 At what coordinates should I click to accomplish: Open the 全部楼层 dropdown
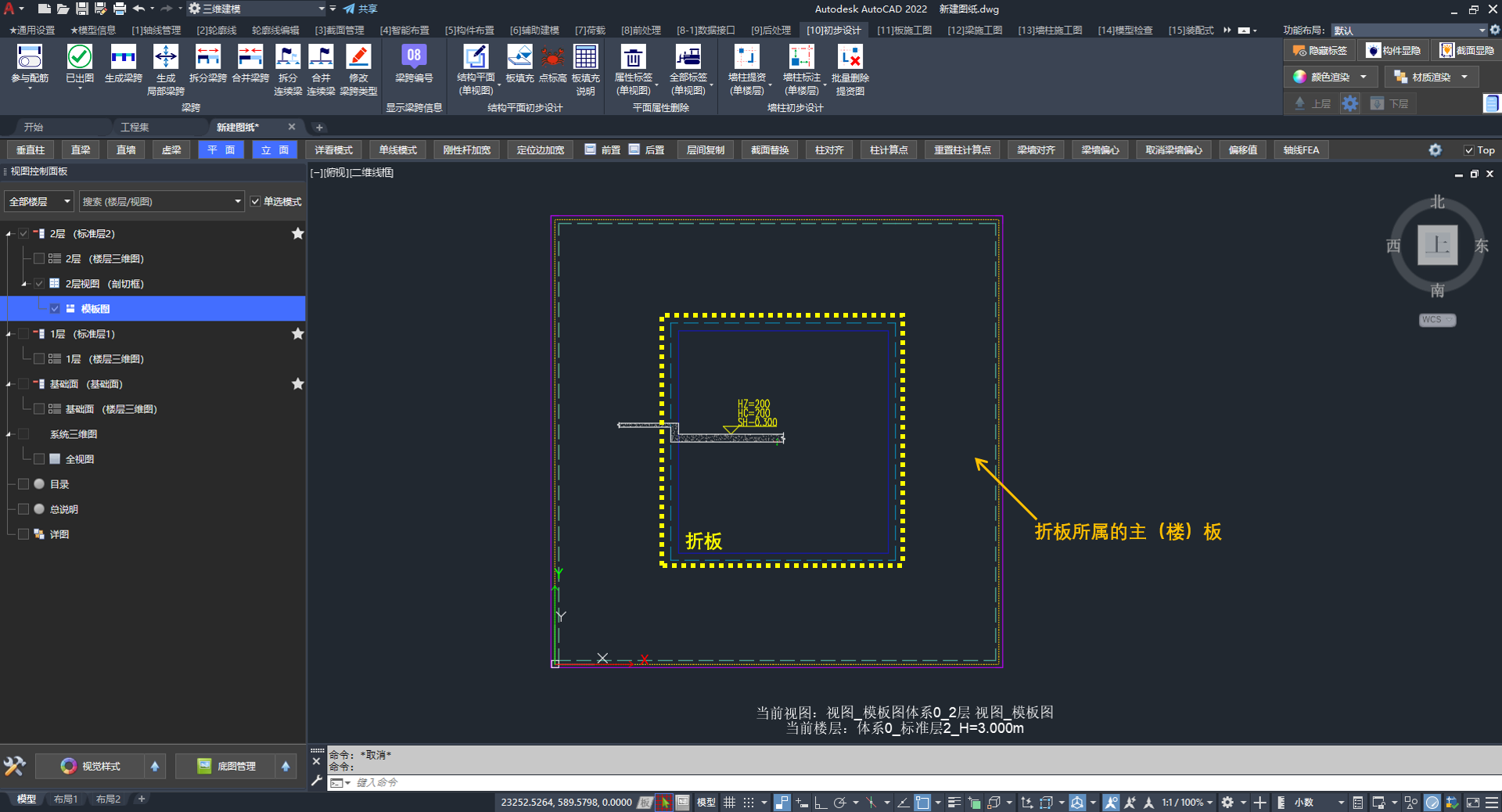click(39, 202)
